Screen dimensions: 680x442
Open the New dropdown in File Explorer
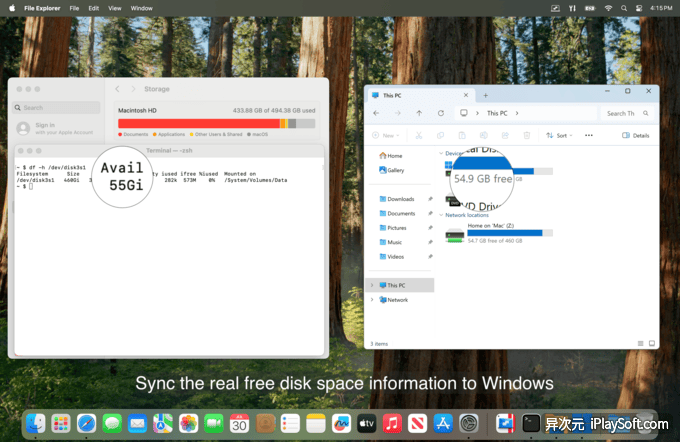point(386,135)
